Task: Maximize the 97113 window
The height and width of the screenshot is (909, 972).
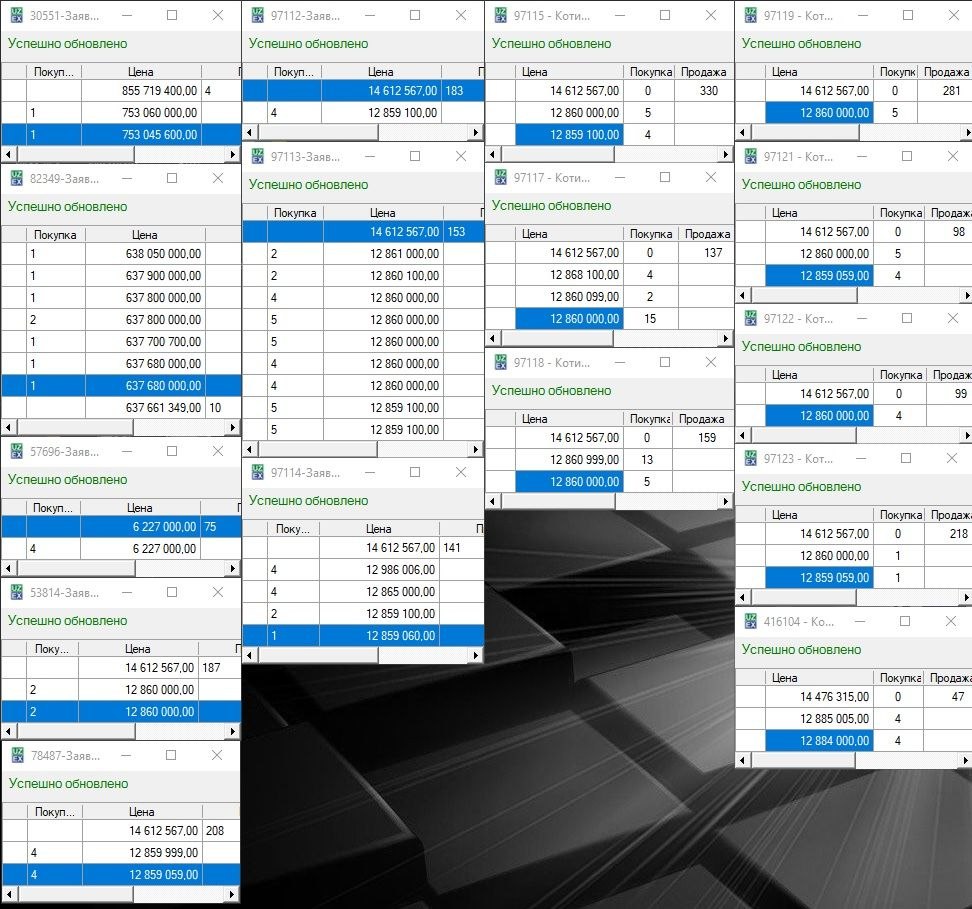Action: (x=415, y=157)
